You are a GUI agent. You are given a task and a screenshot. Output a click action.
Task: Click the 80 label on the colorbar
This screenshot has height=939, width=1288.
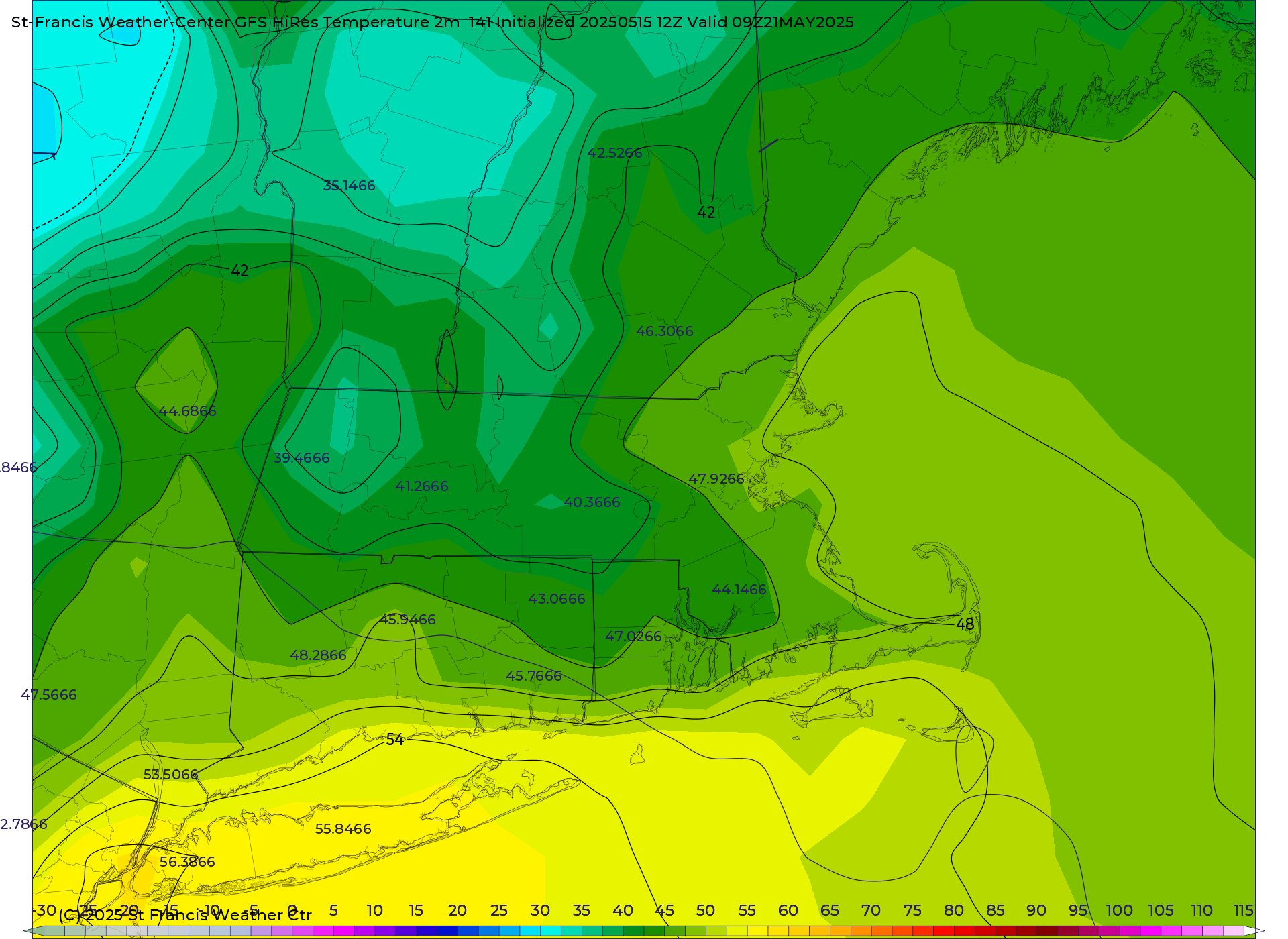click(x=954, y=910)
